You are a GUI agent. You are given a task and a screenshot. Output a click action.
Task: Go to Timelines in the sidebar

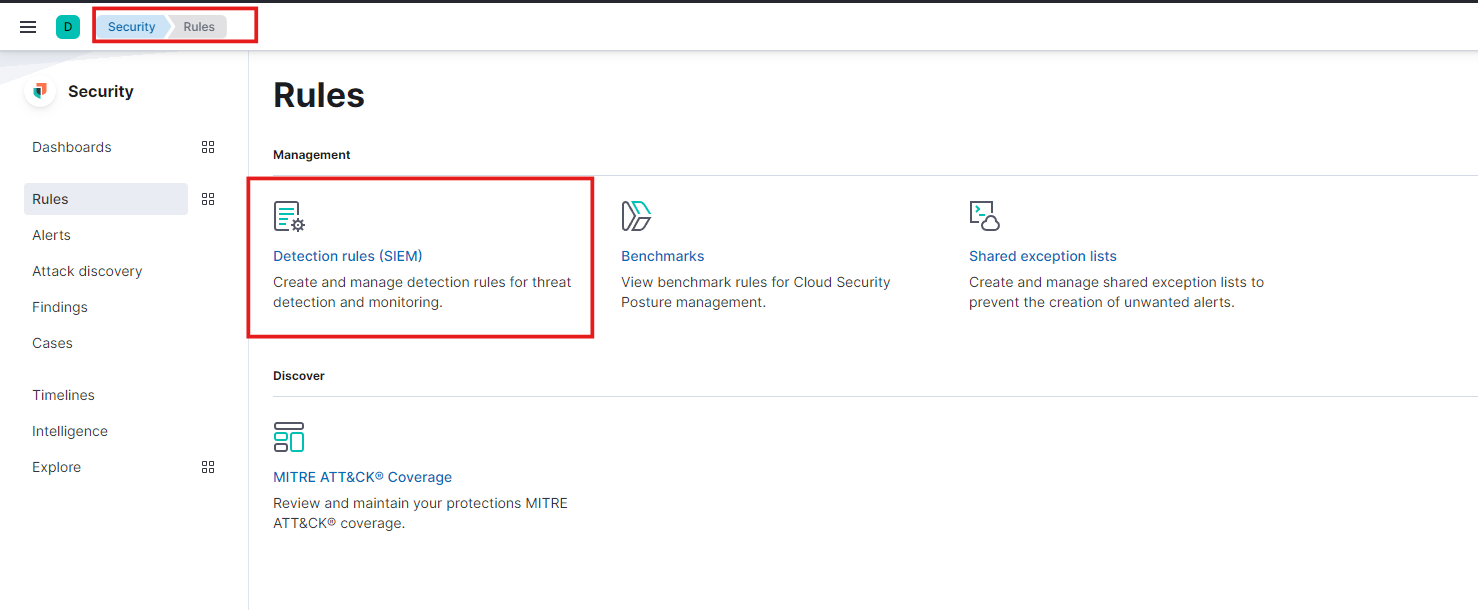coord(63,395)
